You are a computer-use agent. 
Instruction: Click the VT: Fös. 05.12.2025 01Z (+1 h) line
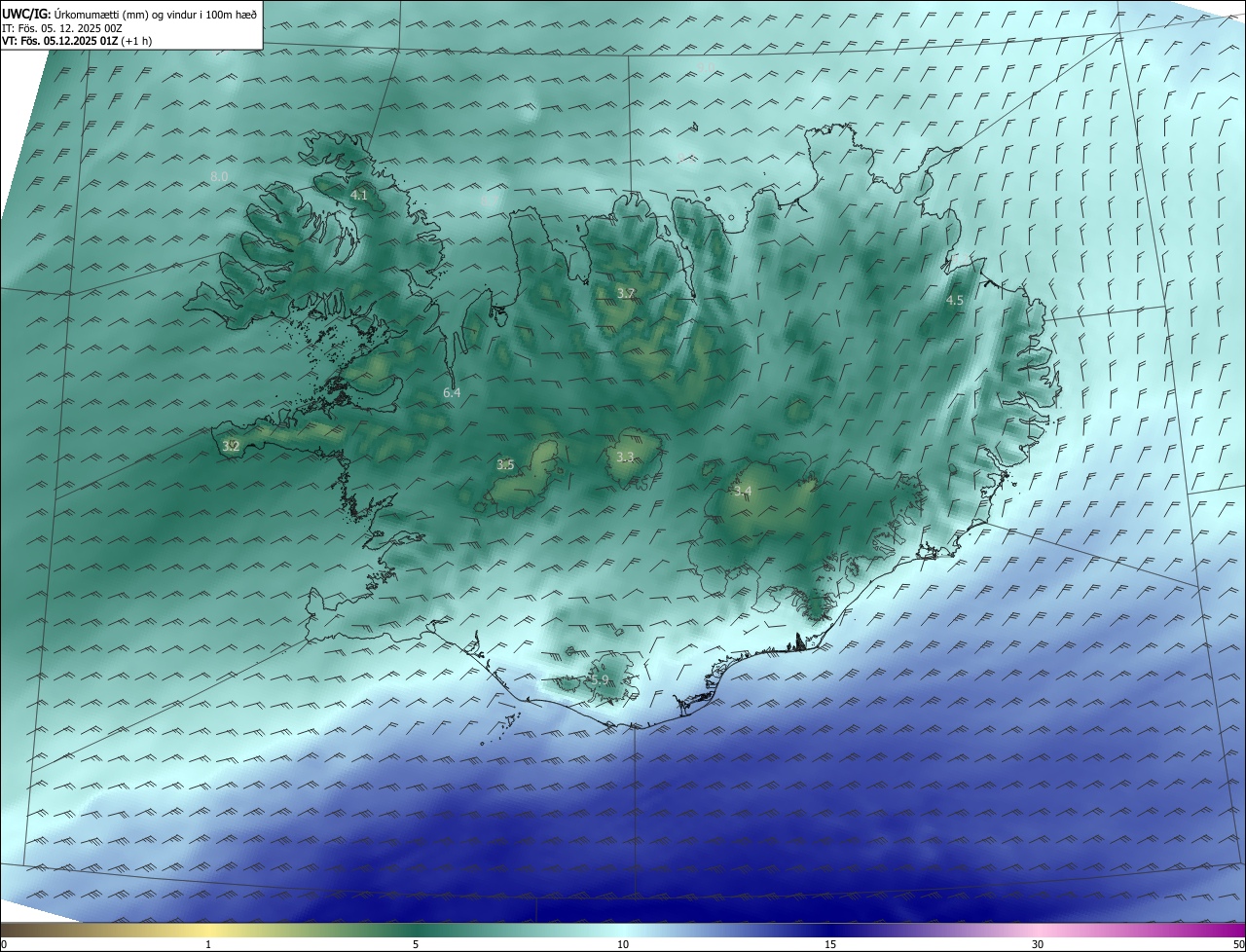77,41
